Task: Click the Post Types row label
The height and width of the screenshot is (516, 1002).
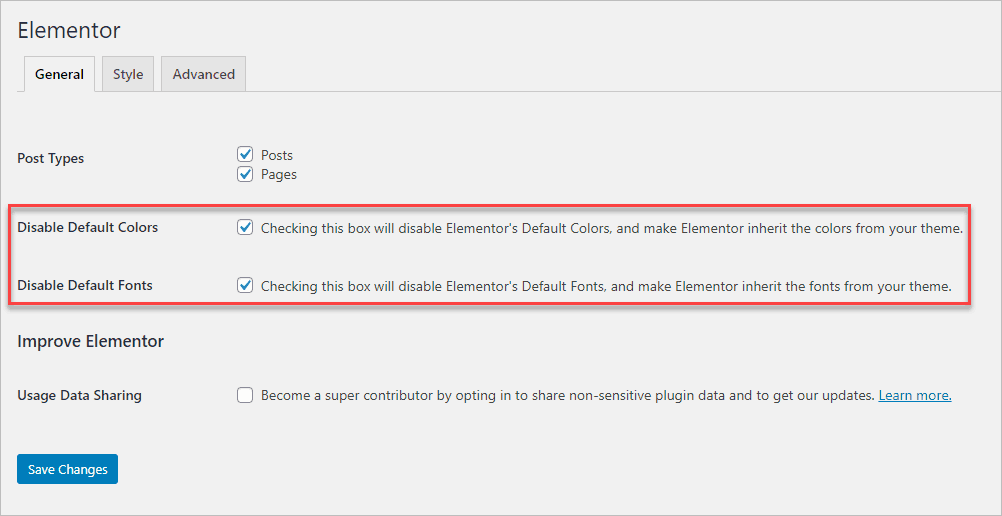Action: pyautogui.click(x=51, y=158)
